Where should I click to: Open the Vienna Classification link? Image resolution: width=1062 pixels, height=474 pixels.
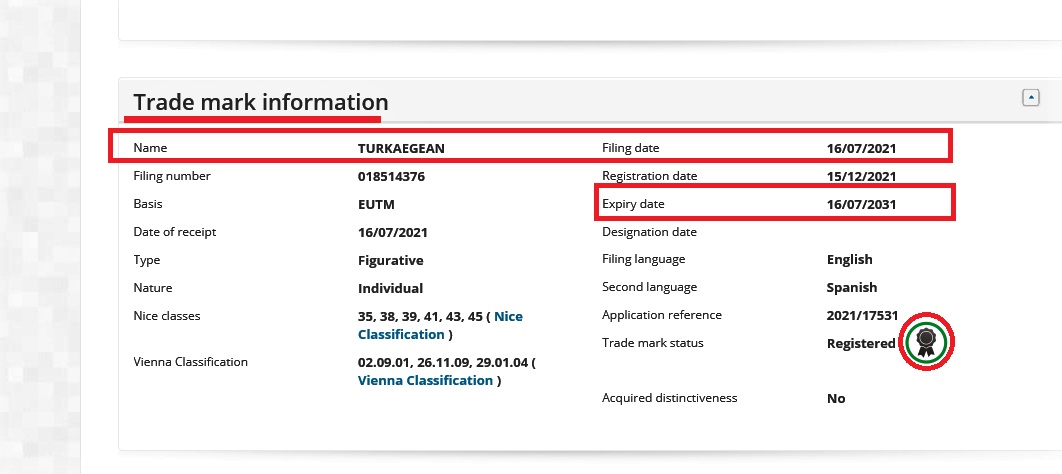[x=425, y=380]
